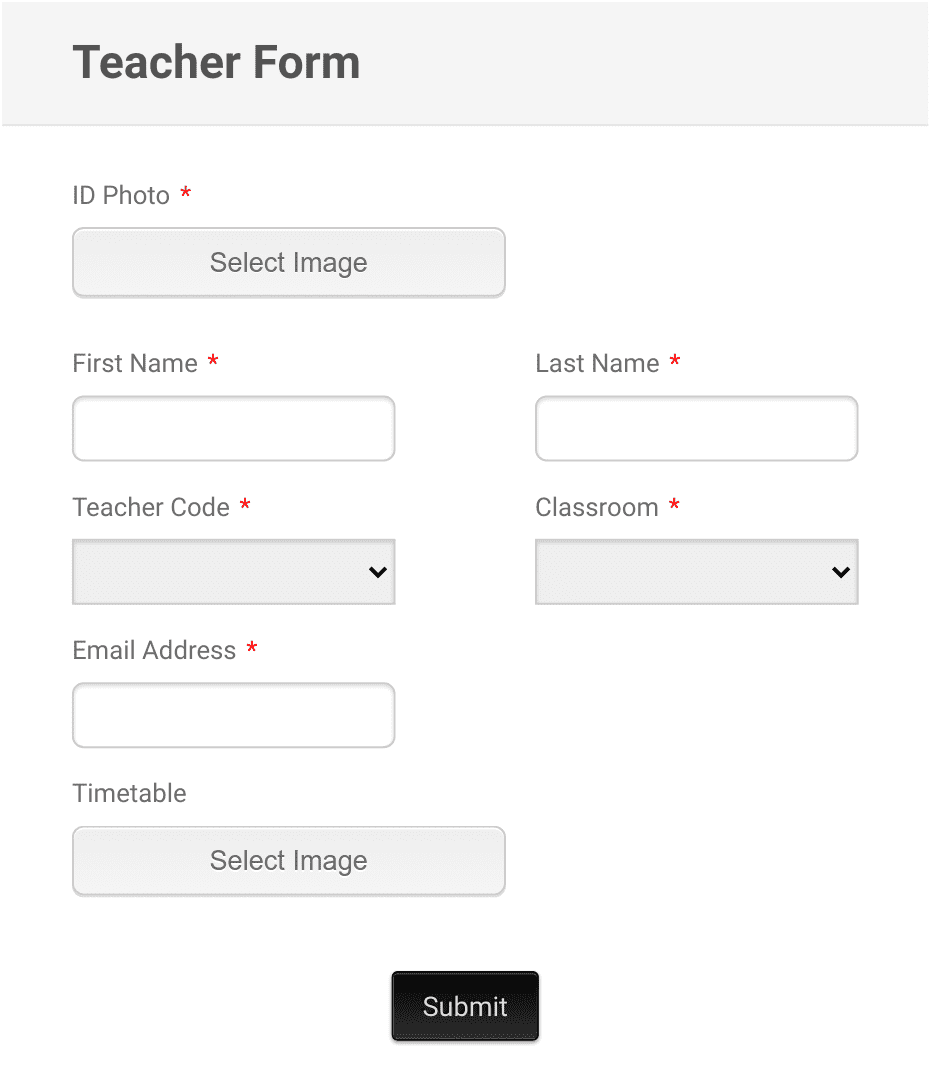Click the Last Name label
The width and height of the screenshot is (930, 1081).
598,363
